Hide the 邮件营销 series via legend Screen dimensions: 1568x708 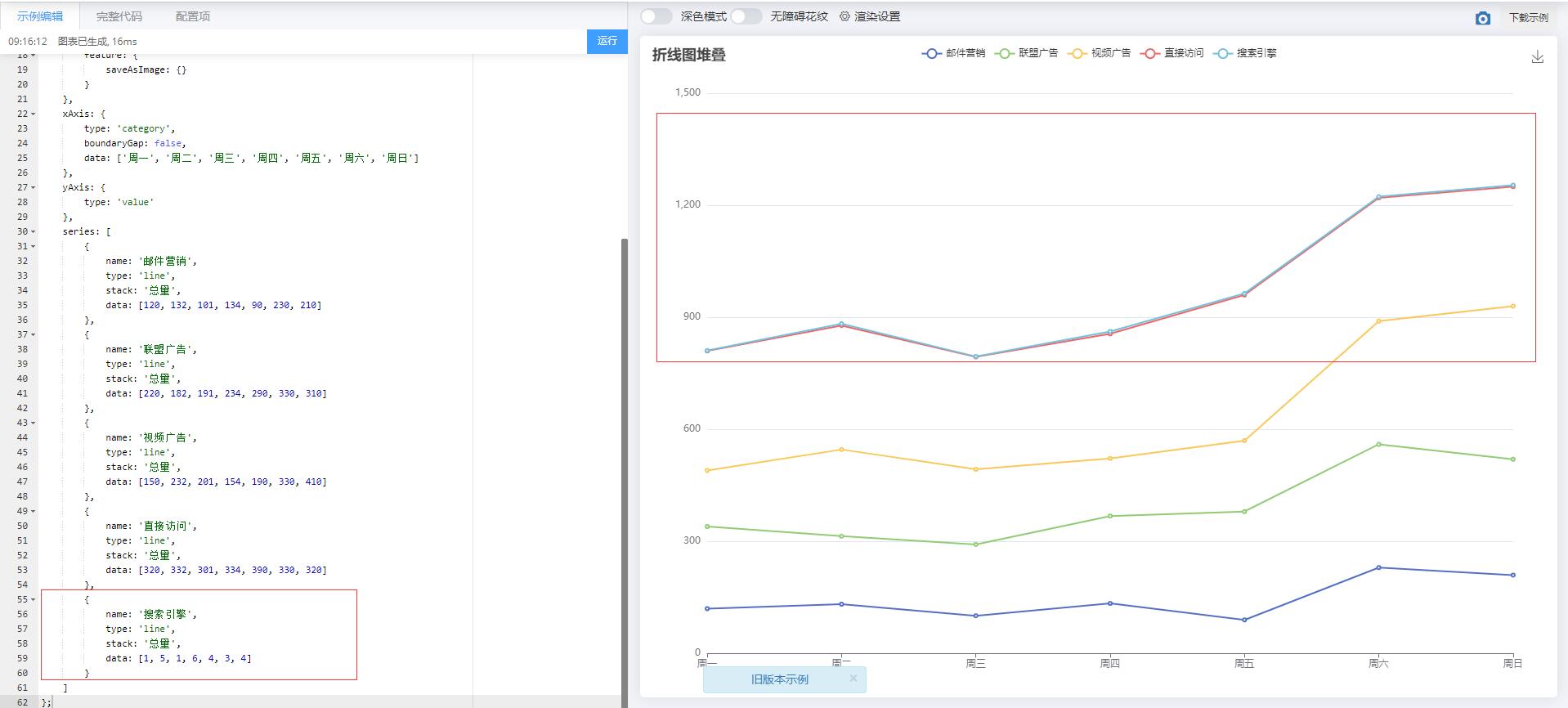point(953,53)
